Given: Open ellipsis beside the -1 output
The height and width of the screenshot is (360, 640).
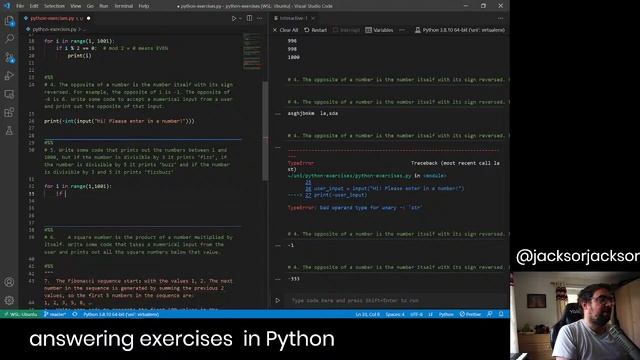Looking at the screenshot, I should (278, 246).
